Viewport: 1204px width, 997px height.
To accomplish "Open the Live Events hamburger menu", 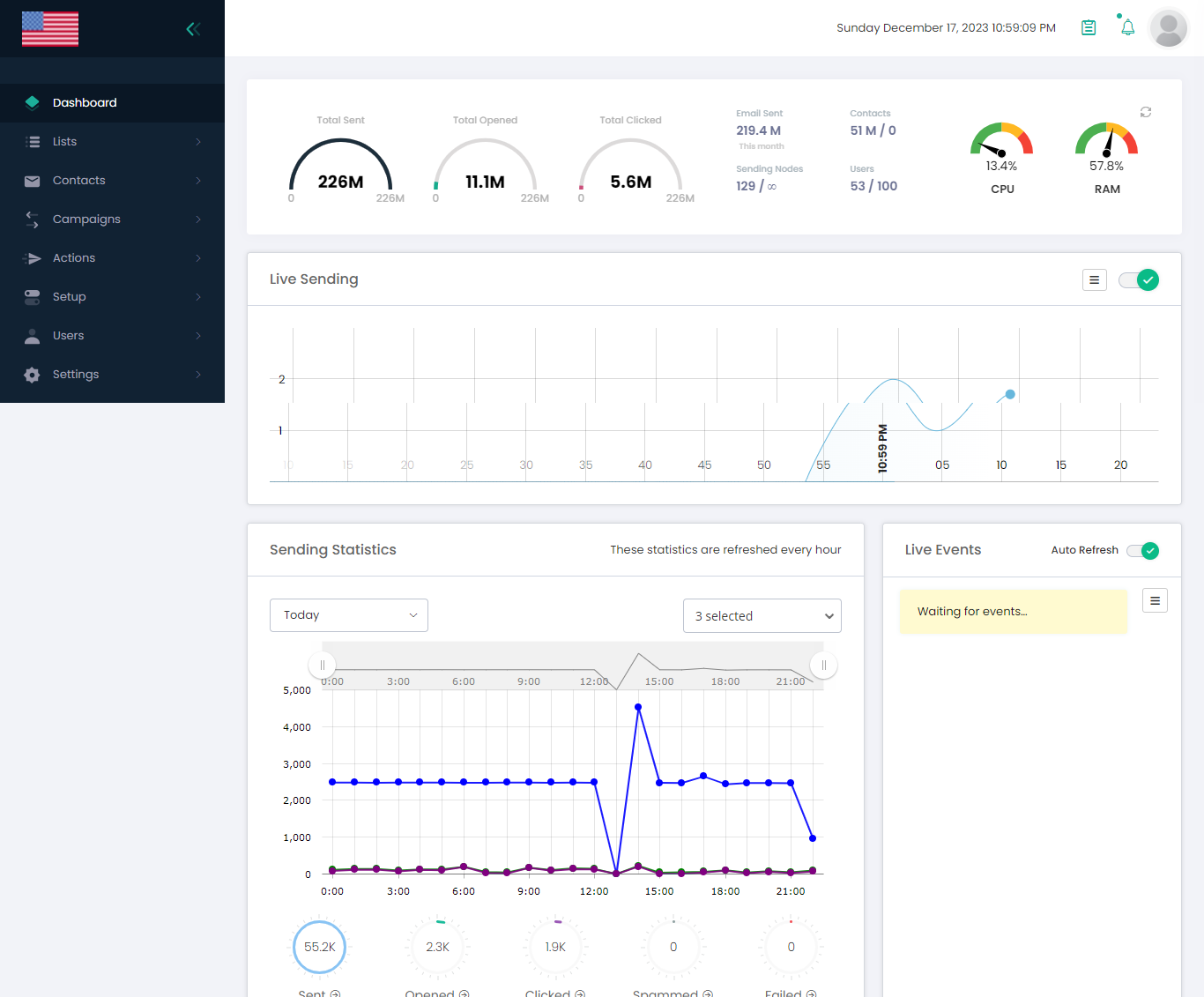I will [x=1155, y=601].
